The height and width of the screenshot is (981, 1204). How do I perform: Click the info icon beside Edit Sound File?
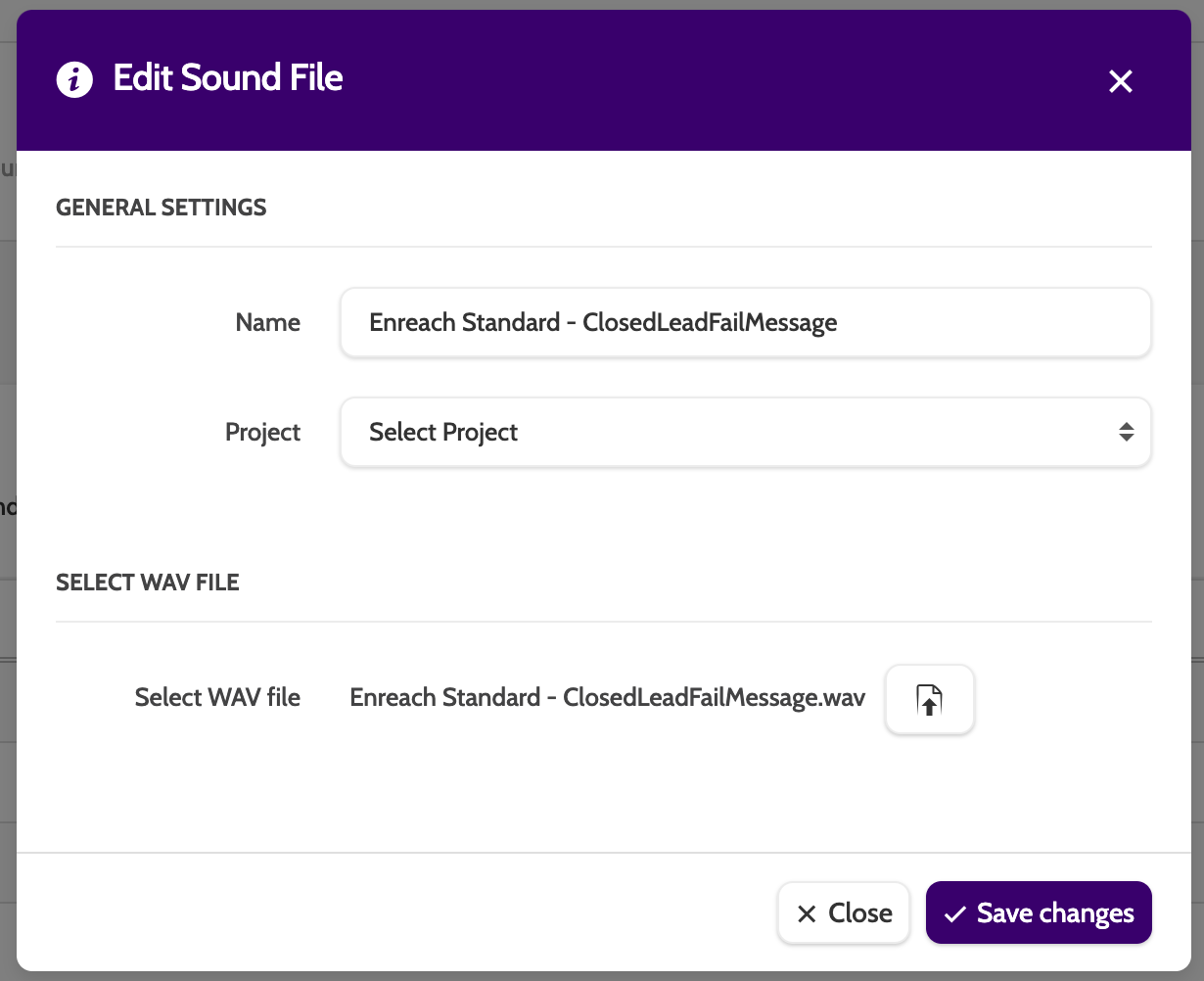(x=75, y=79)
